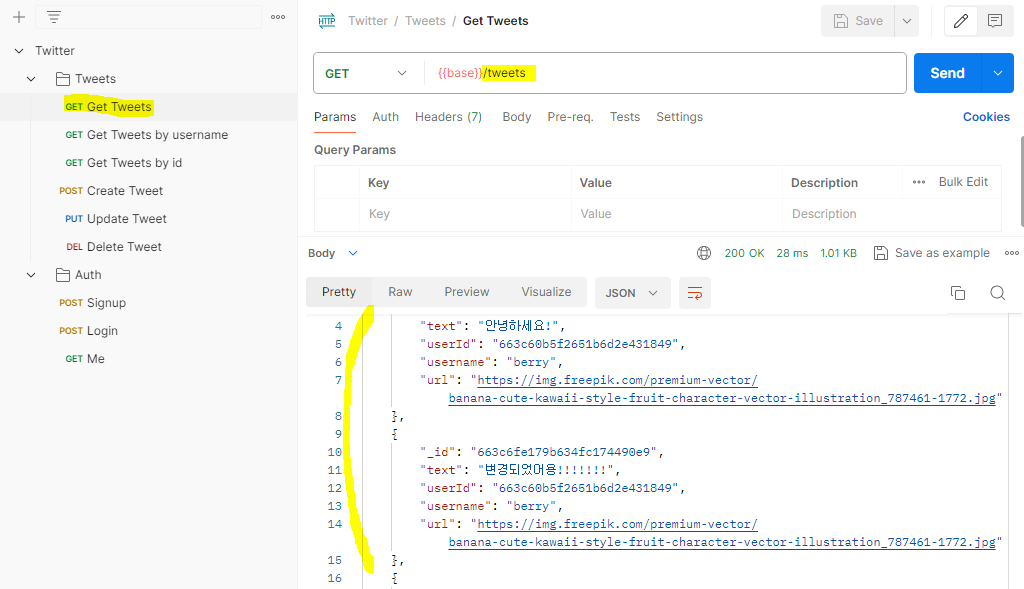This screenshot has height=589, width=1024.
Task: Open the Save dropdown arrow
Action: (906, 21)
